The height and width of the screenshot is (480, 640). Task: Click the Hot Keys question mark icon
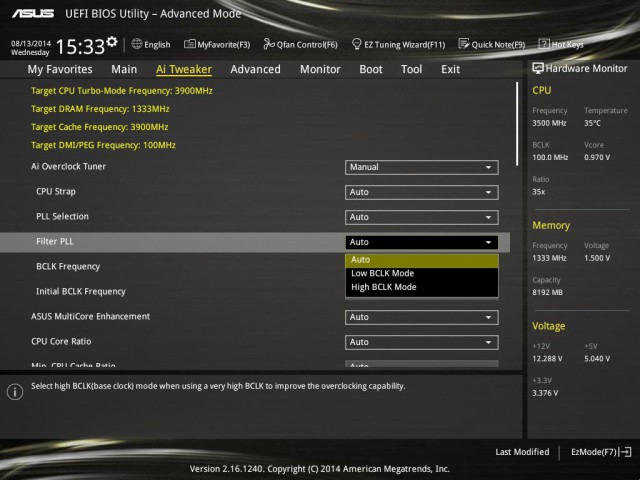point(544,44)
